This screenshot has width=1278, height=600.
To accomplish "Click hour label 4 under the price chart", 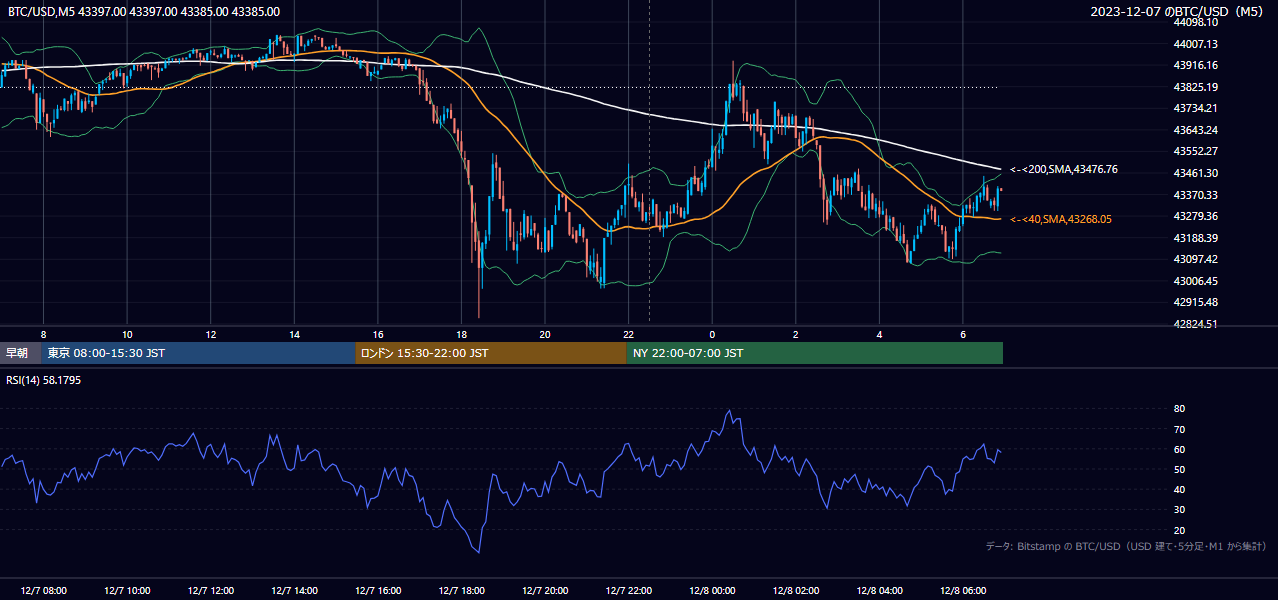I will pyautogui.click(x=879, y=334).
